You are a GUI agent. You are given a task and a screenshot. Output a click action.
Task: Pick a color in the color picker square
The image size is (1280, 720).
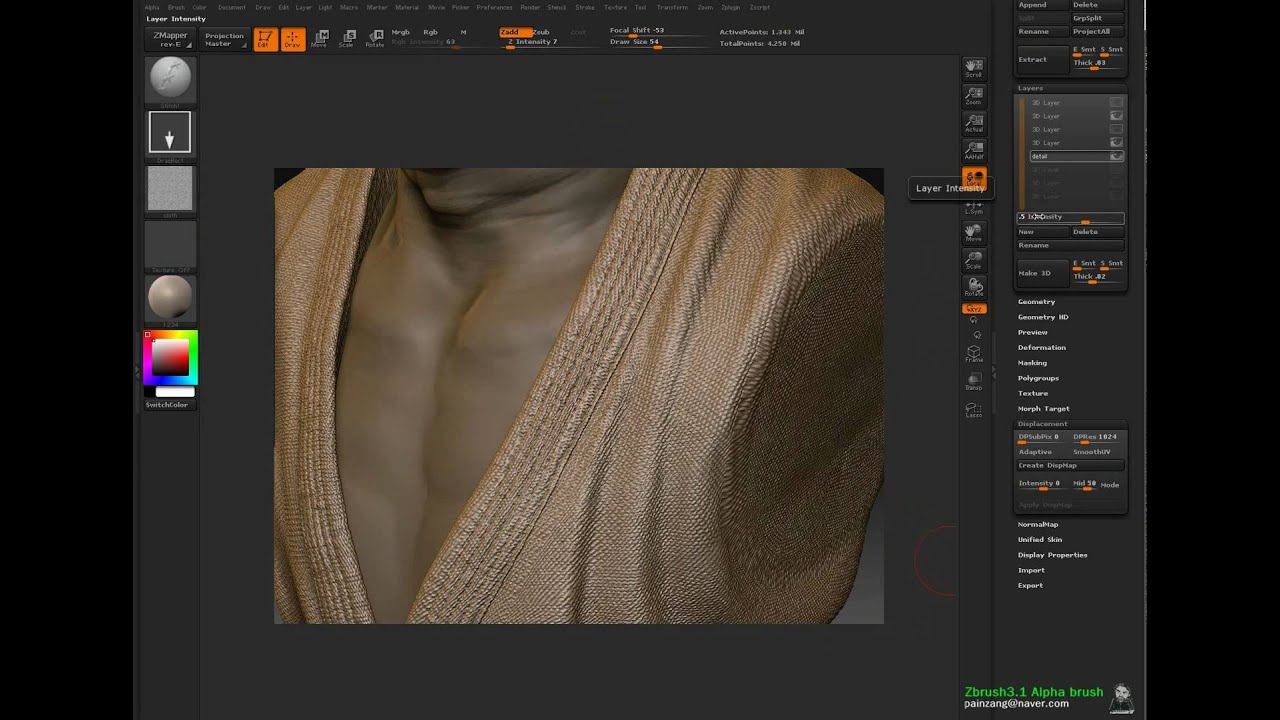pyautogui.click(x=170, y=357)
